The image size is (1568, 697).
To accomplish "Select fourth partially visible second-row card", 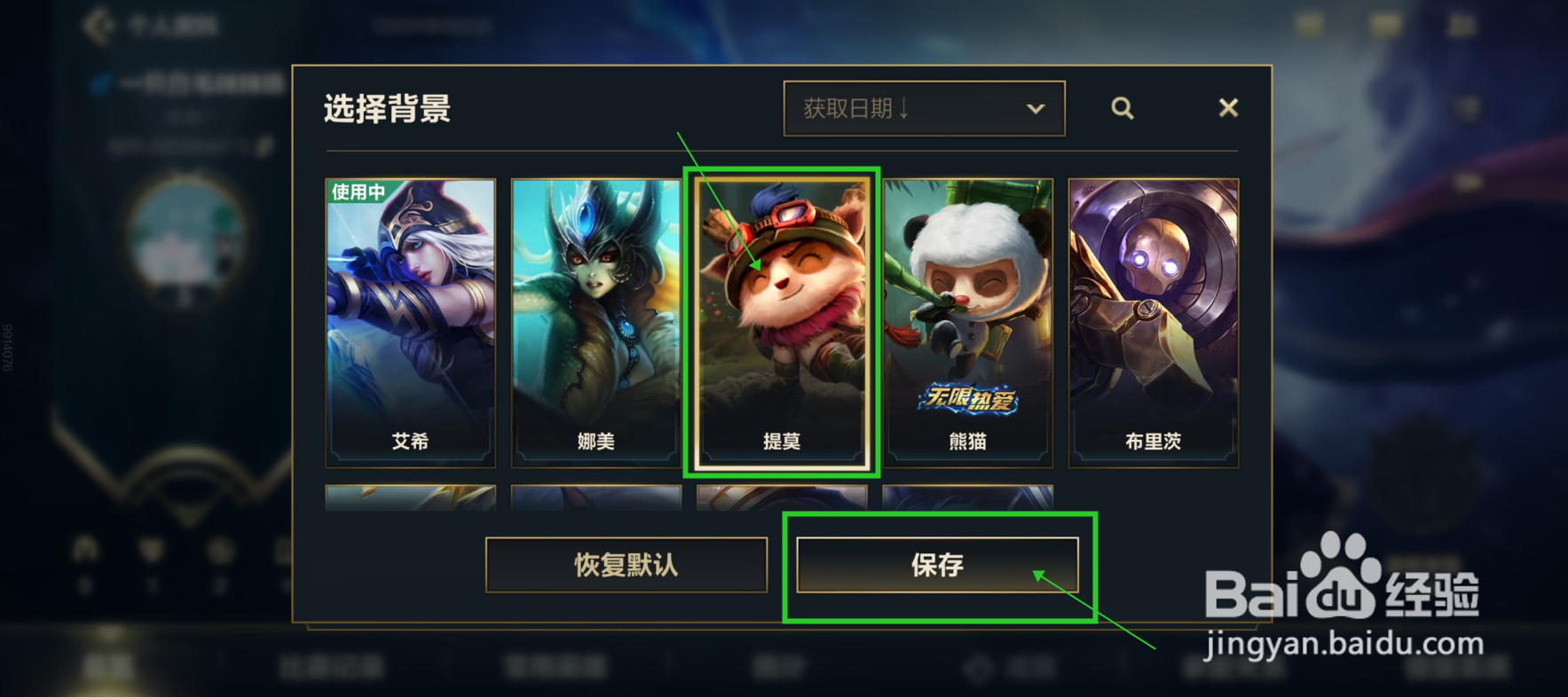I will [x=967, y=497].
